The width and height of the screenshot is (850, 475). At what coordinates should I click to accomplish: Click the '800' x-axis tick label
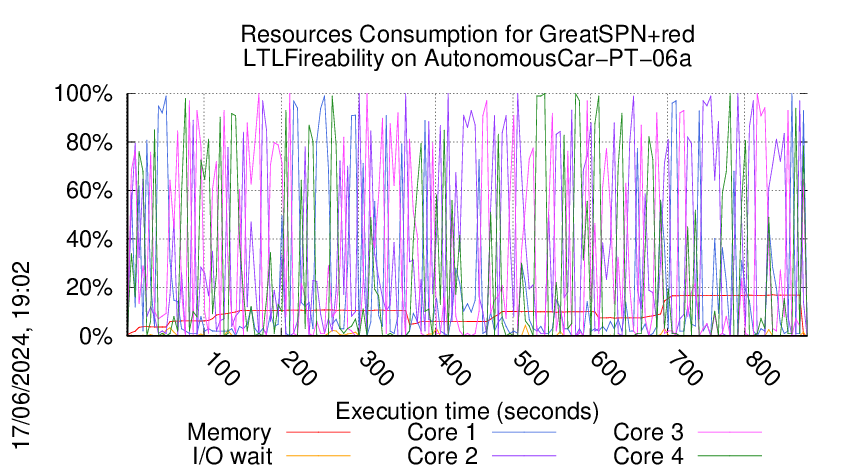[762, 370]
